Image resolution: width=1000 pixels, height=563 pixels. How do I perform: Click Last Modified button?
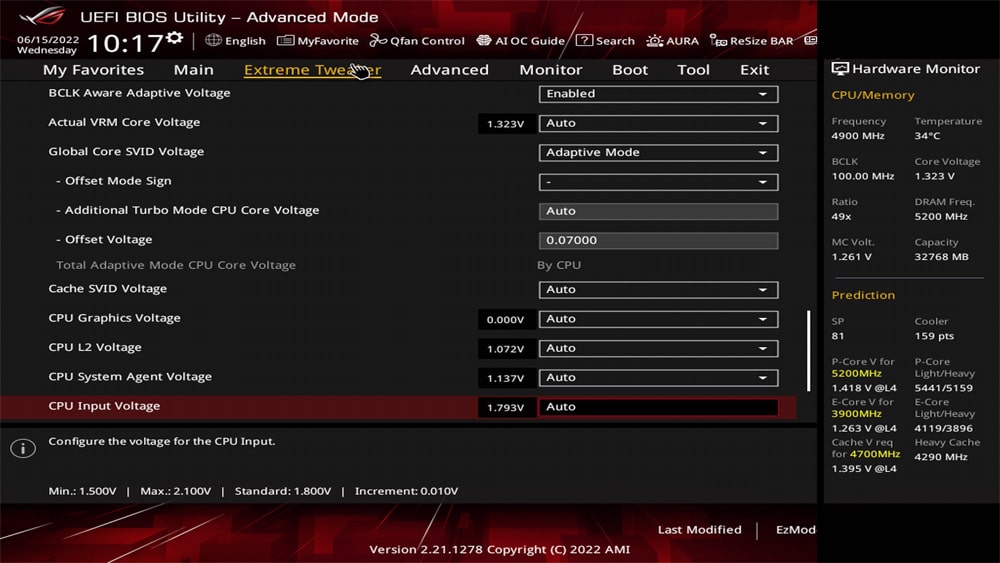[699, 529]
